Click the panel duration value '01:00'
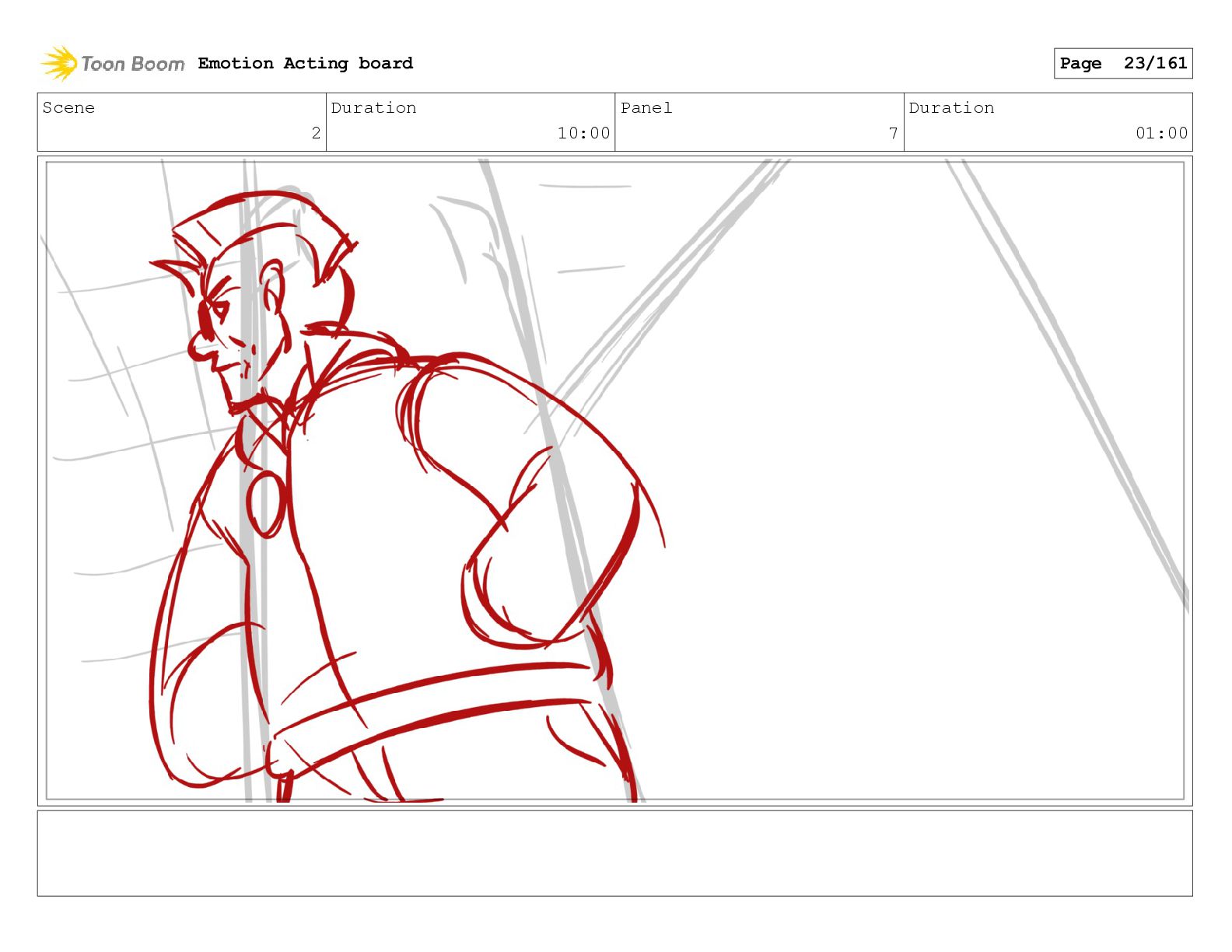Image resolution: width=1232 pixels, height=952 pixels. [1162, 133]
